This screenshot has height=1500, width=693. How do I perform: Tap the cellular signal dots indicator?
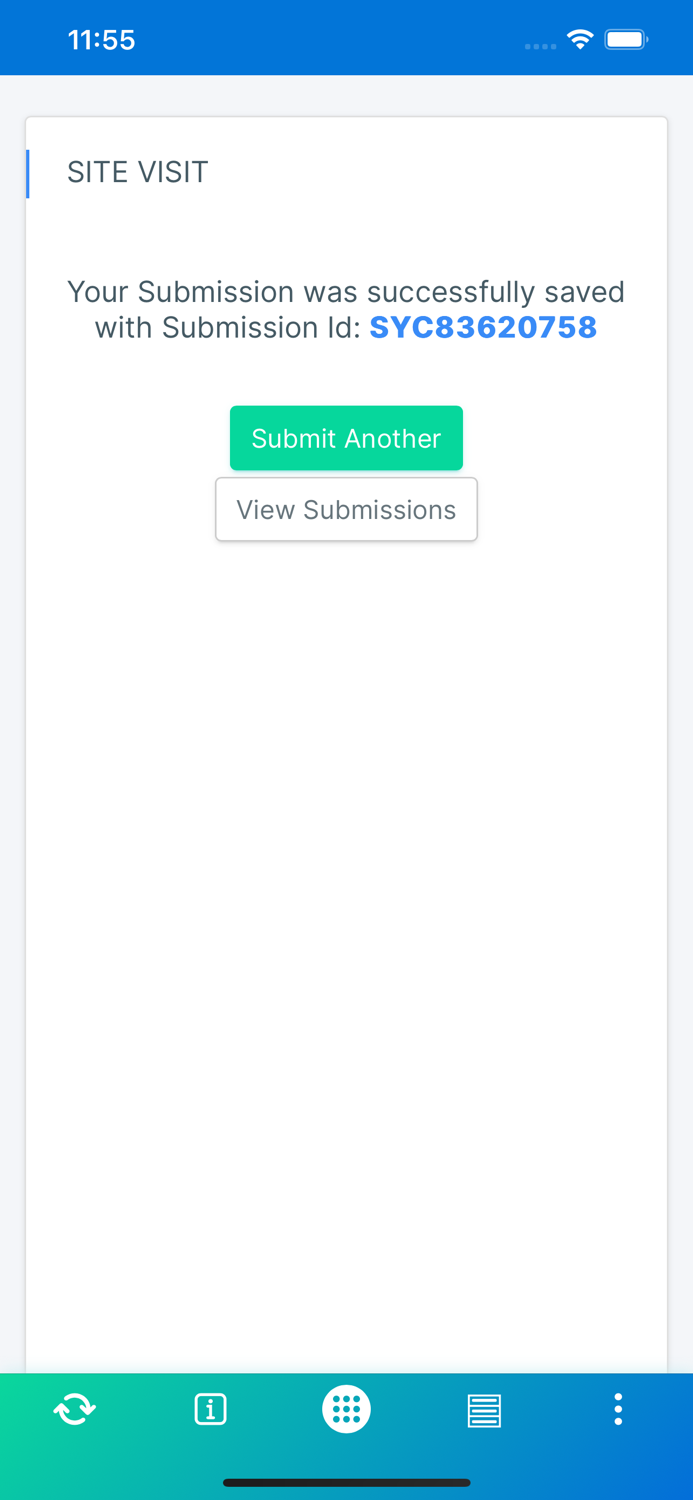pos(540,45)
